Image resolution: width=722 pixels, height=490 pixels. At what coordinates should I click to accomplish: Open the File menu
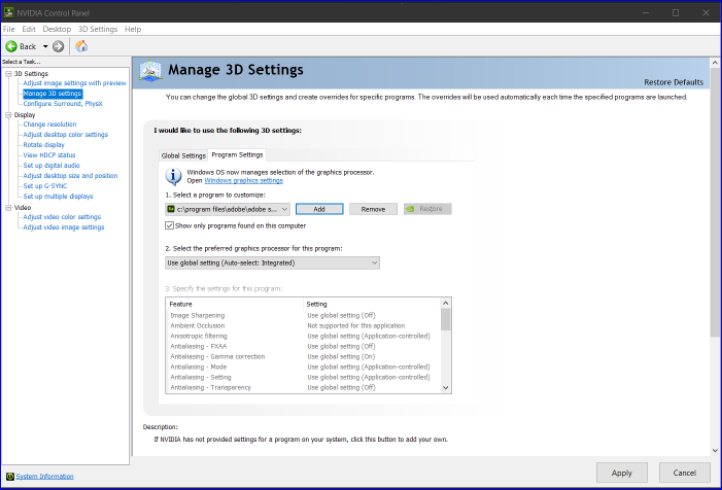coord(9,29)
